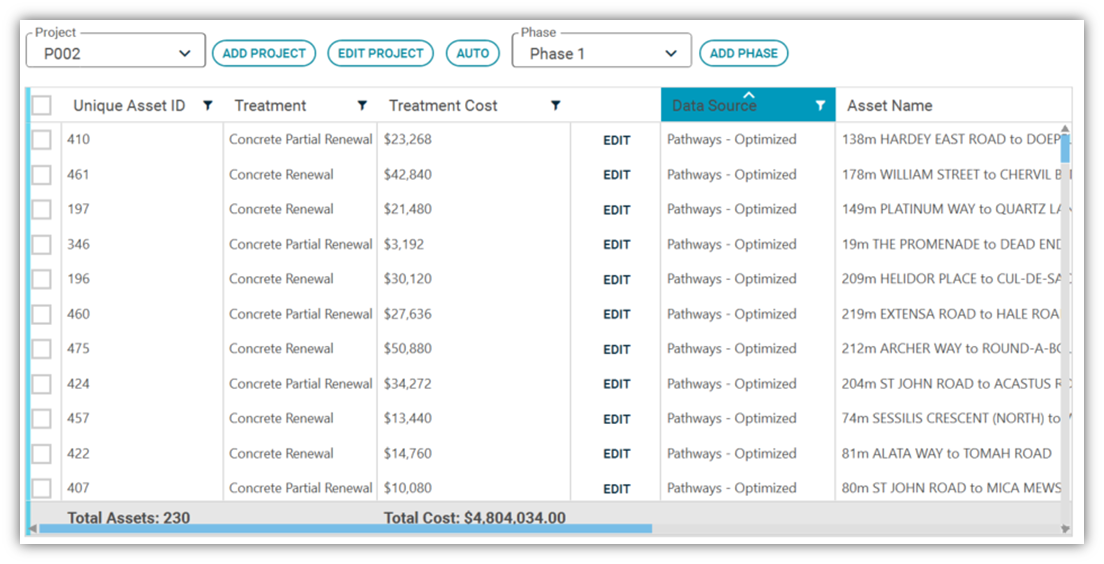Viewport: 1104px width, 564px height.
Task: Tick the select-all header checkbox
Action: pyautogui.click(x=42, y=106)
